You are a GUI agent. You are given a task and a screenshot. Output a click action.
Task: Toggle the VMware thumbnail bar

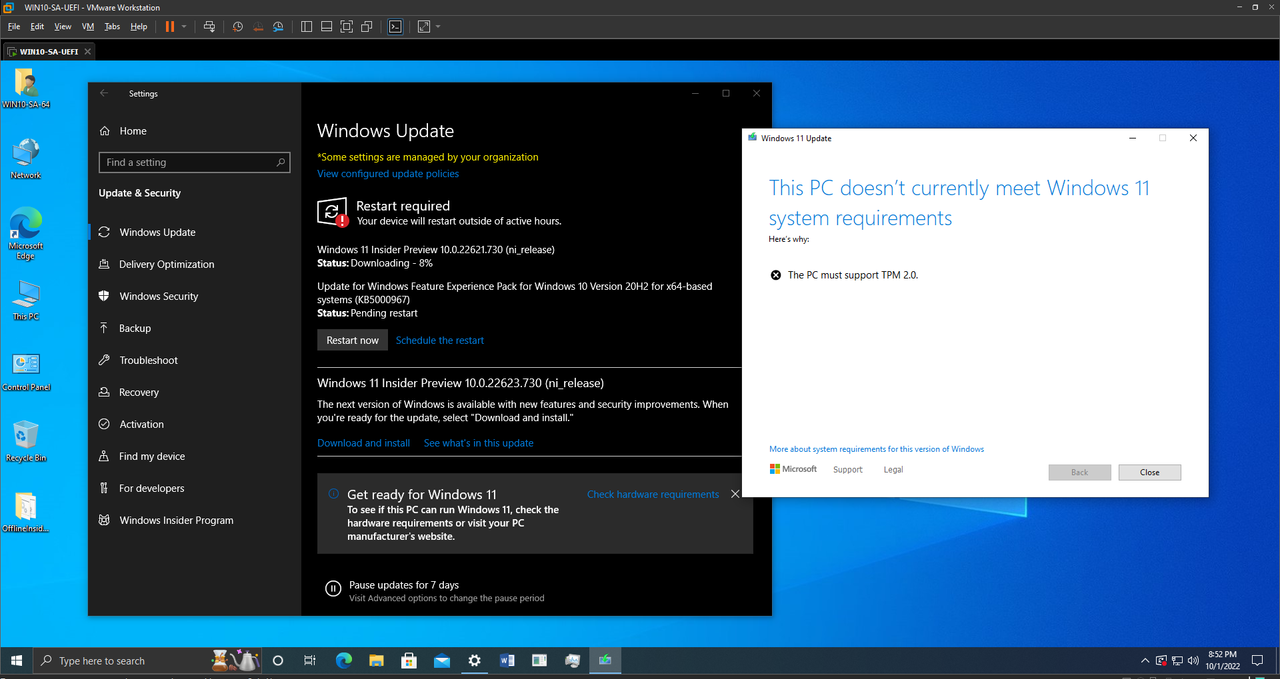(326, 27)
